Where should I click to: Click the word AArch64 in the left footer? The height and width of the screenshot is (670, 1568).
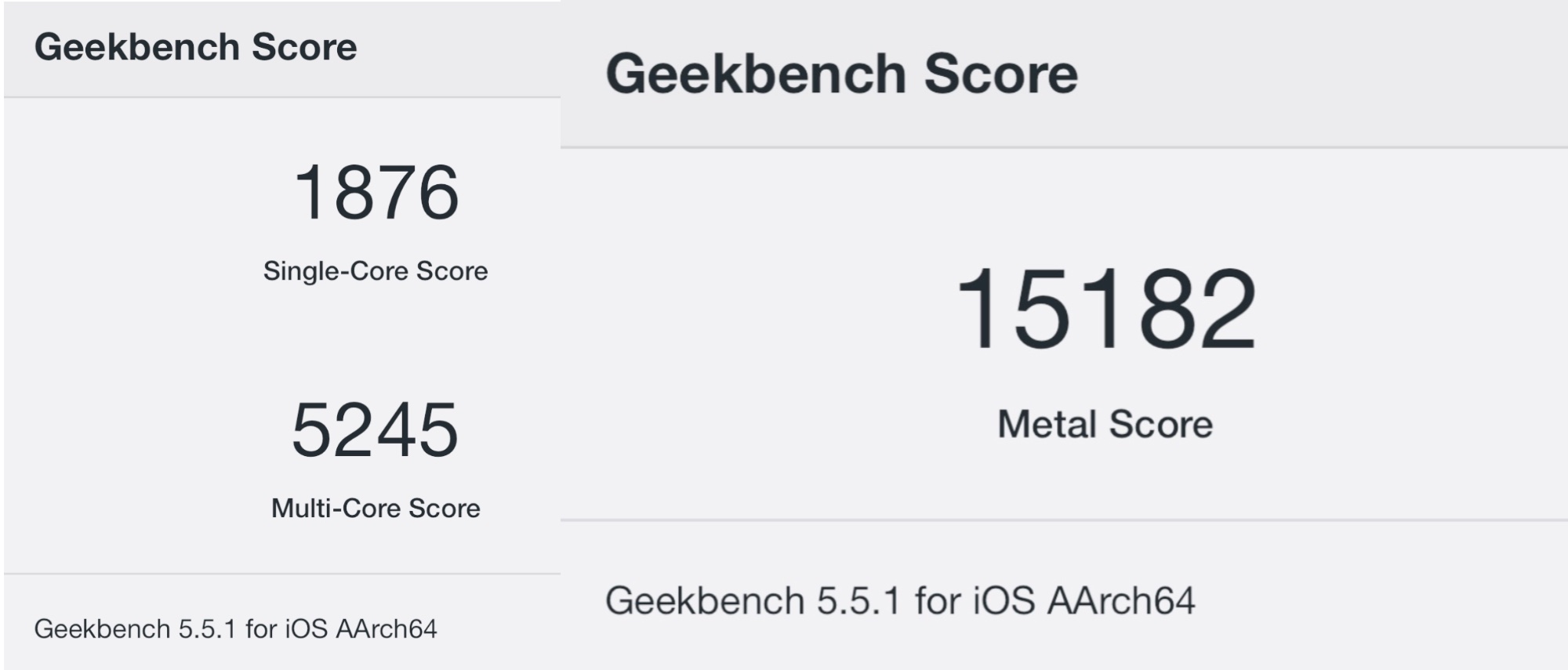386,628
